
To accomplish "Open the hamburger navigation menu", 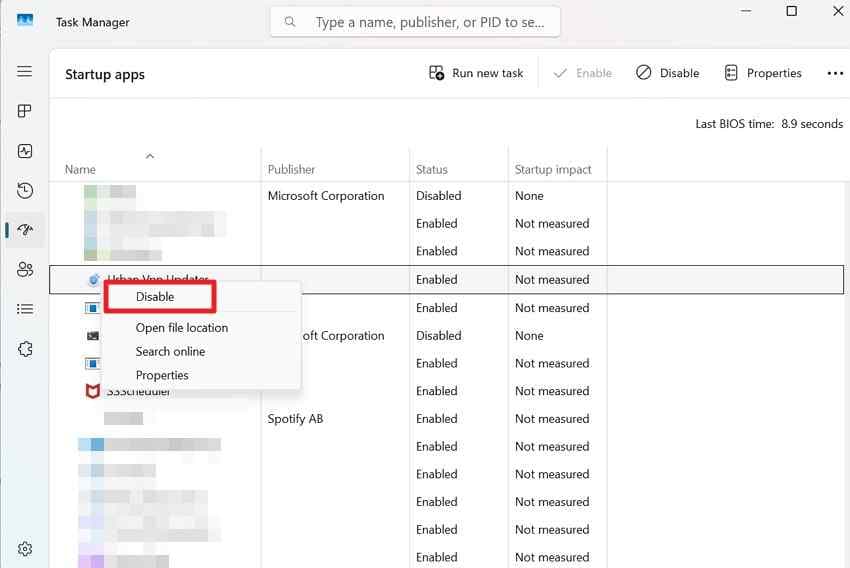I will 24,72.
